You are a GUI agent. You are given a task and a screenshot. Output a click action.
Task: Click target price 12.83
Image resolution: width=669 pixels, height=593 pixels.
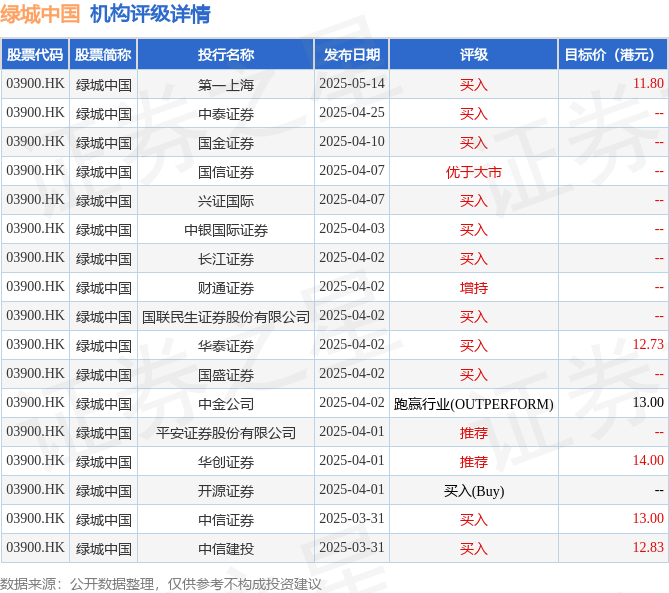click(648, 547)
